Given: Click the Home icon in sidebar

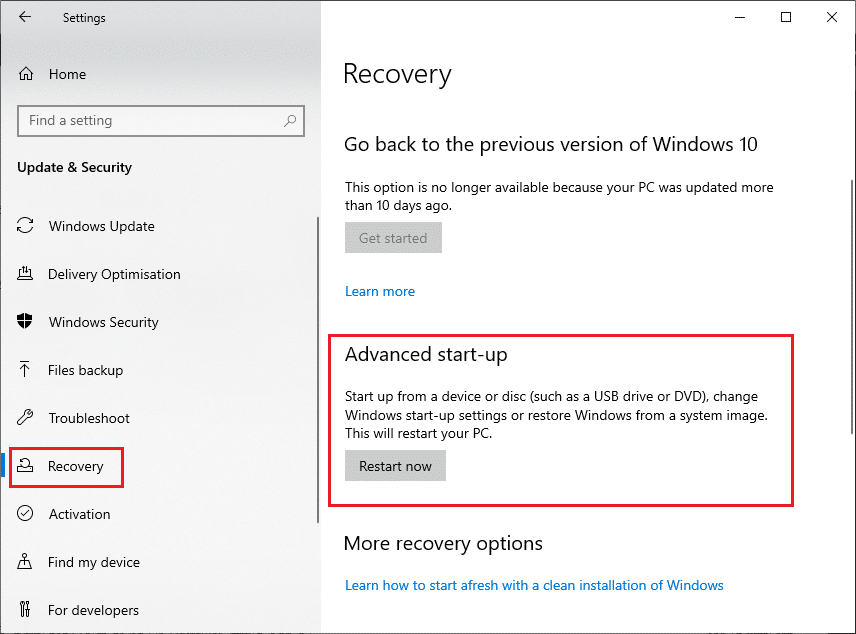Looking at the screenshot, I should 27,74.
